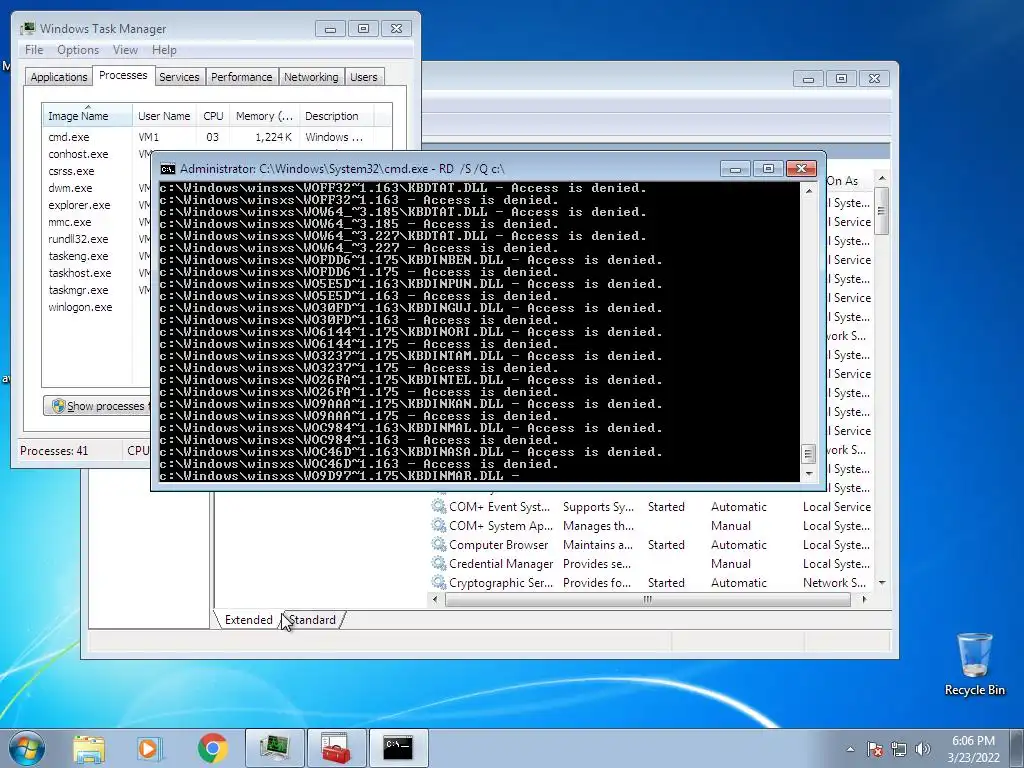Select the explorer.exe process
The image size is (1024, 768).
click(x=79, y=205)
